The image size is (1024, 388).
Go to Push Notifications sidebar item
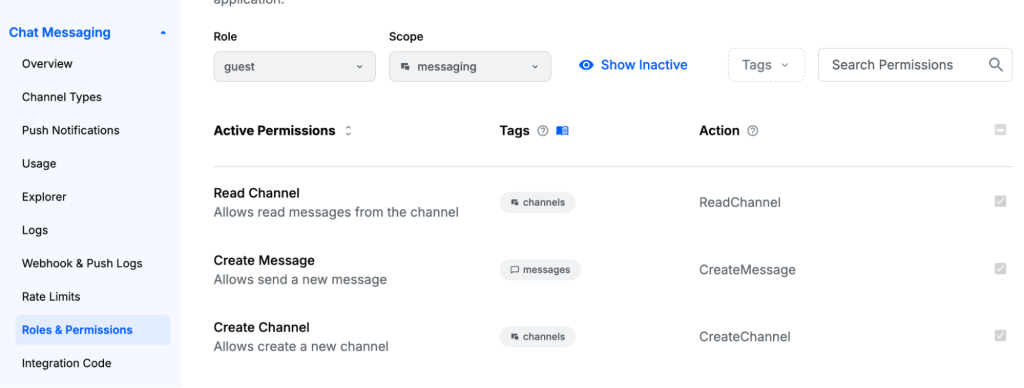coord(71,131)
